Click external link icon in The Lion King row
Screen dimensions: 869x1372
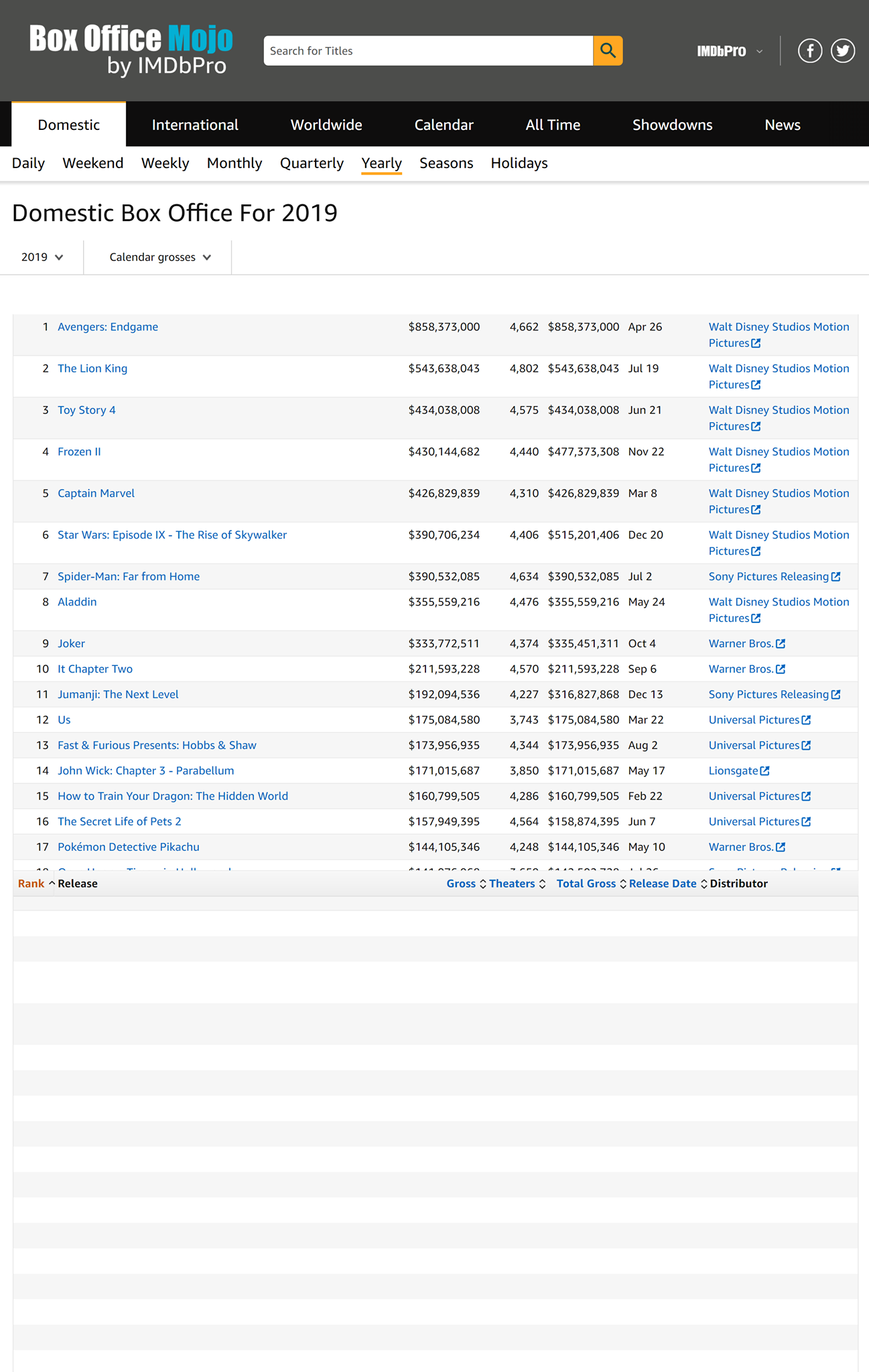coord(756,385)
